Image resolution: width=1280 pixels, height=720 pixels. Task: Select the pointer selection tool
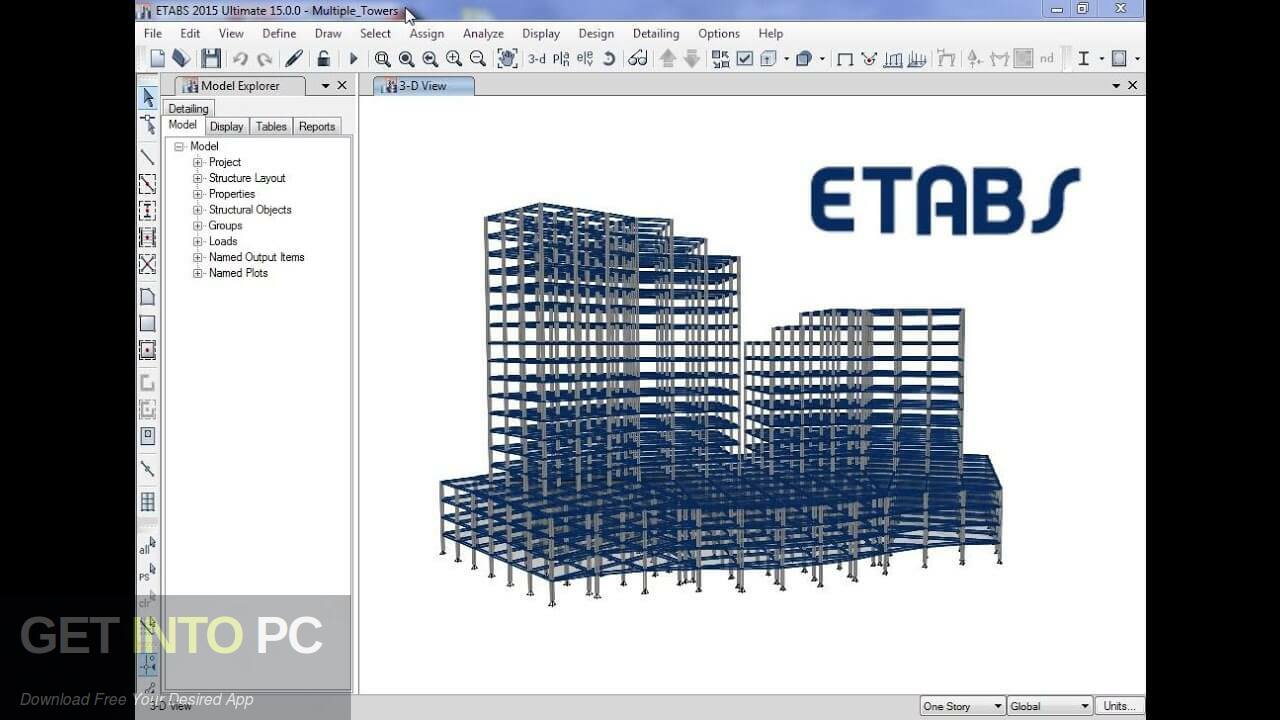[x=148, y=98]
